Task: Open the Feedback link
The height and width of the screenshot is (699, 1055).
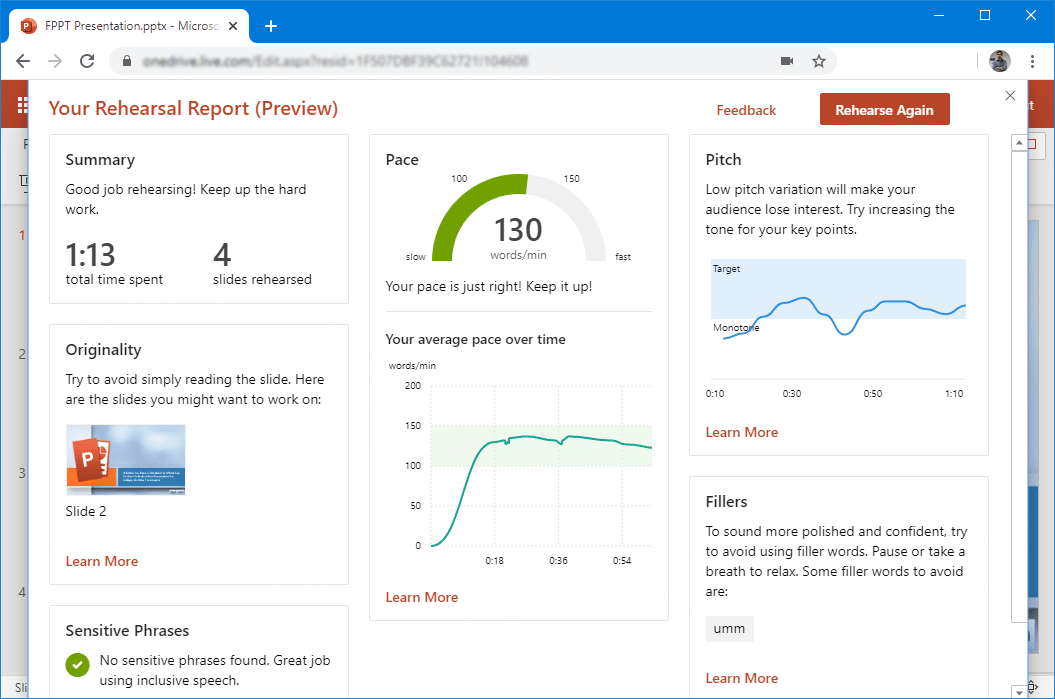Action: (x=746, y=110)
